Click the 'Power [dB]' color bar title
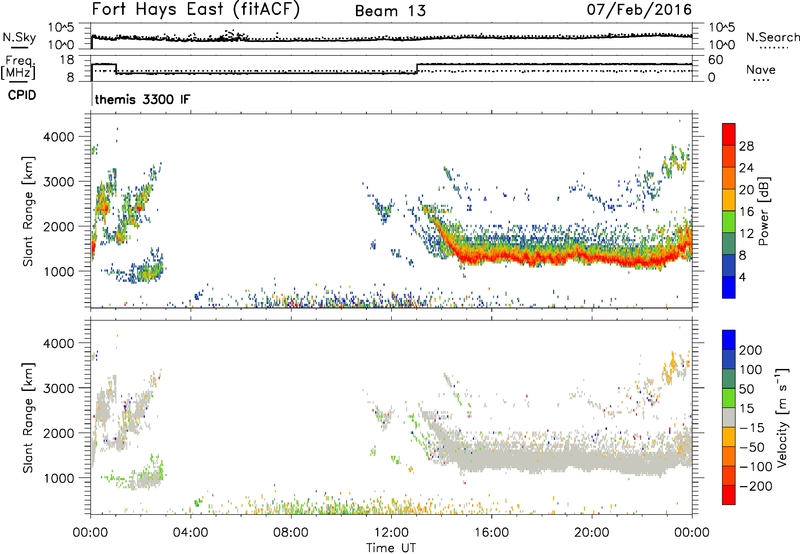Image resolution: width=800 pixels, height=554 pixels. click(x=763, y=211)
